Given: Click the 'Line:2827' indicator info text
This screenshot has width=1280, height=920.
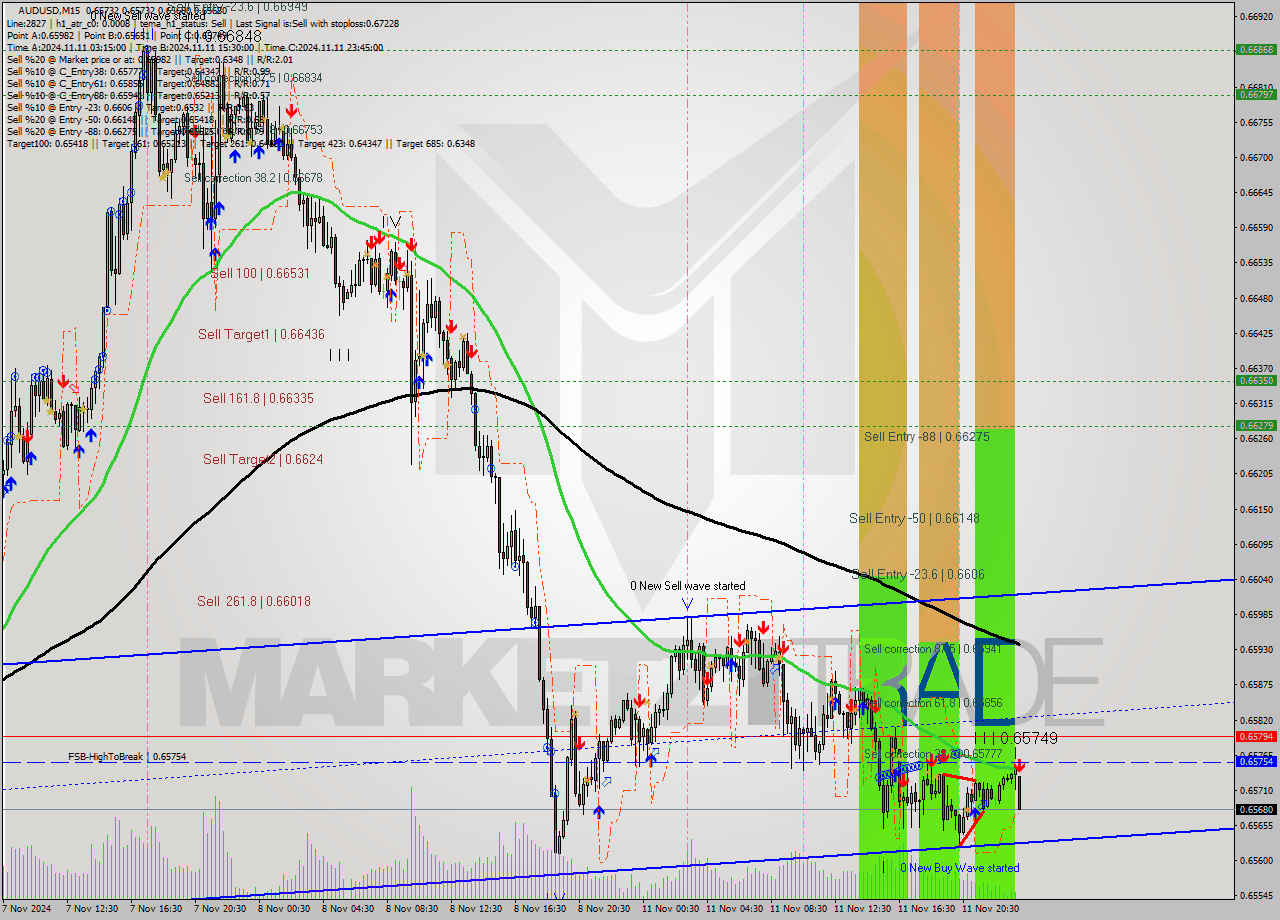Looking at the screenshot, I should 28,23.
